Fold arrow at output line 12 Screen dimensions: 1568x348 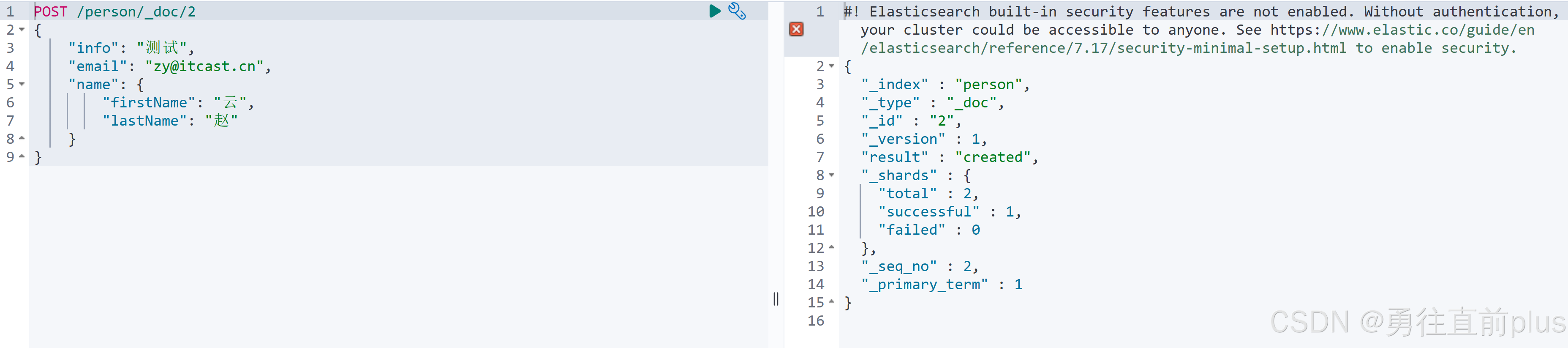[x=831, y=247]
